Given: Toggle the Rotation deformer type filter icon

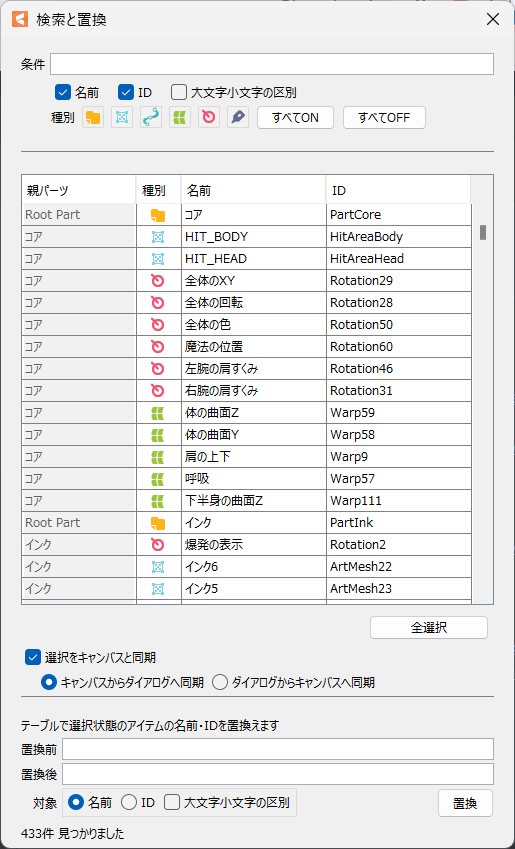Looking at the screenshot, I should click(x=209, y=117).
